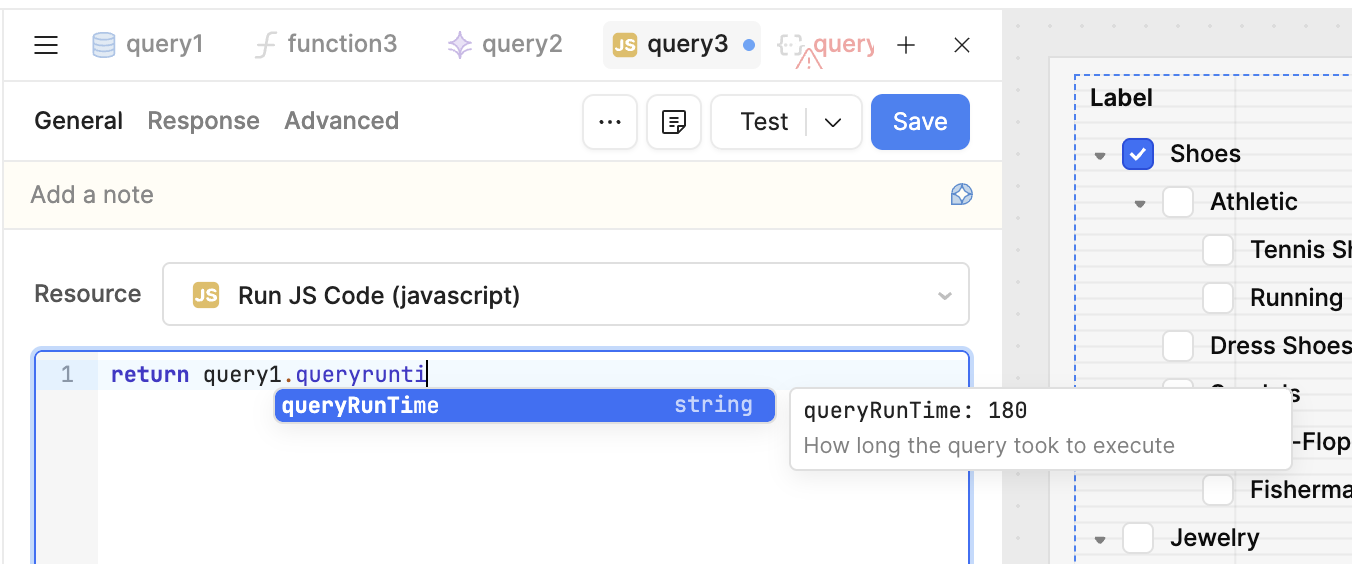This screenshot has width=1352, height=564.
Task: Open the hamburger menu icon
Action: 46,45
